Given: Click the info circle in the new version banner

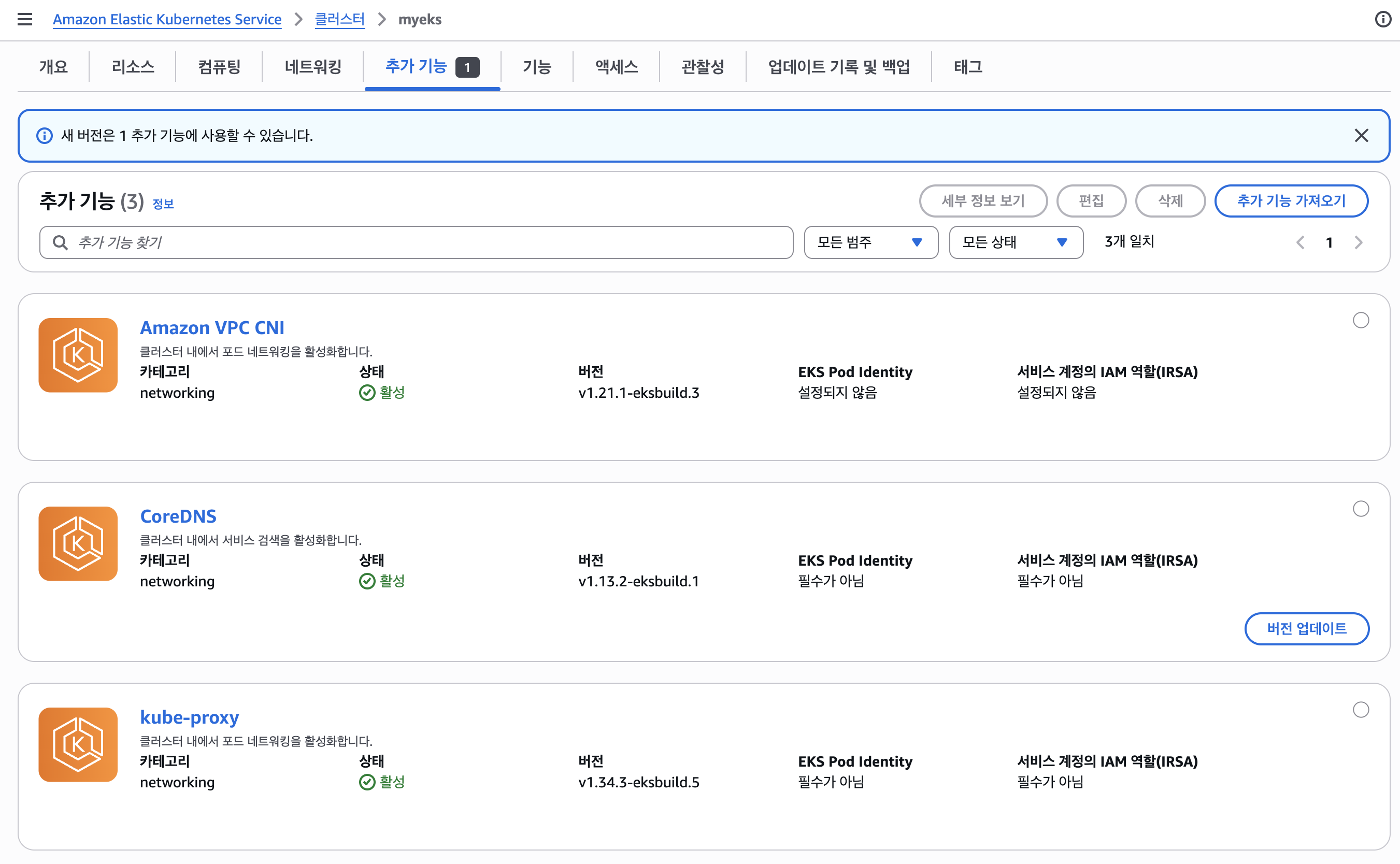Looking at the screenshot, I should [45, 135].
